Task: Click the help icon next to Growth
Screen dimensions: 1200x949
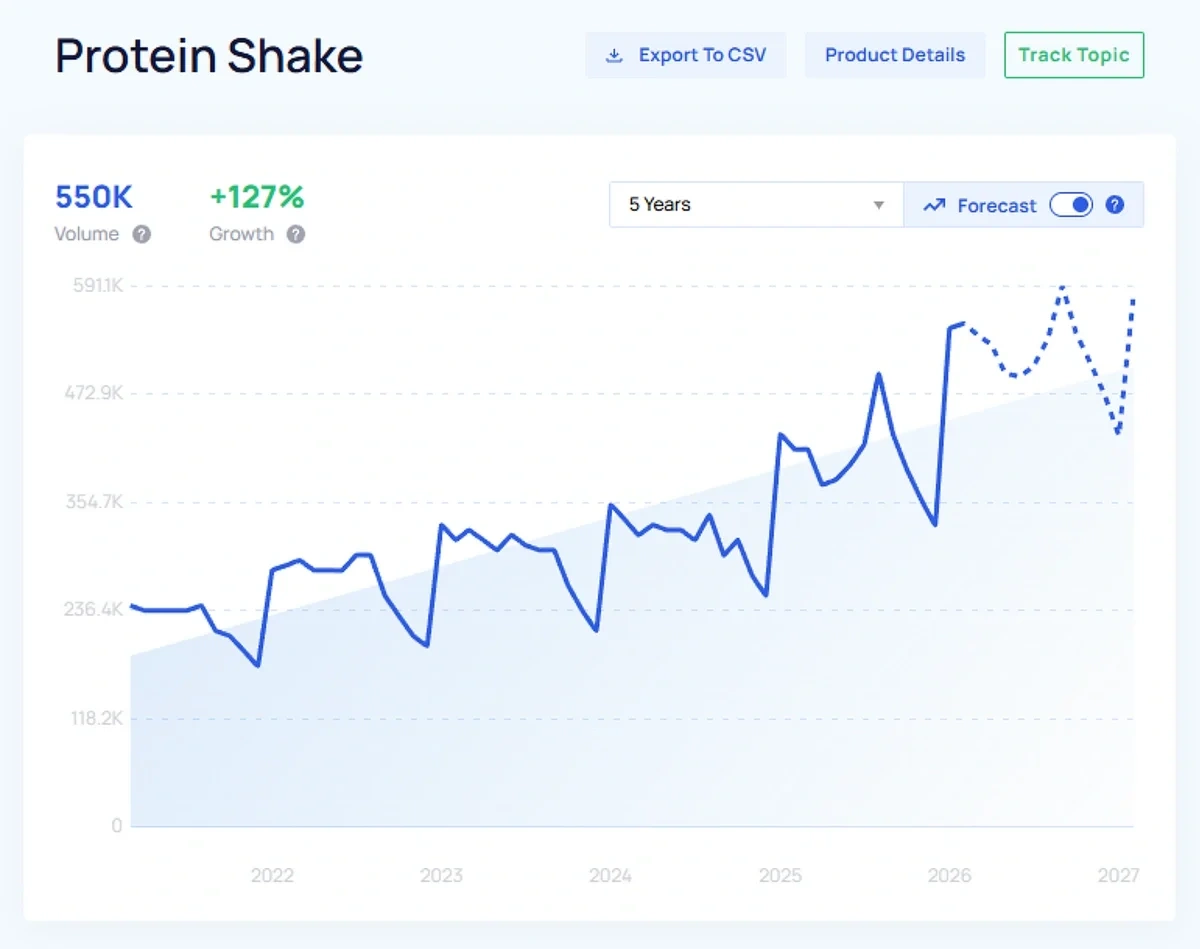Action: tap(296, 235)
